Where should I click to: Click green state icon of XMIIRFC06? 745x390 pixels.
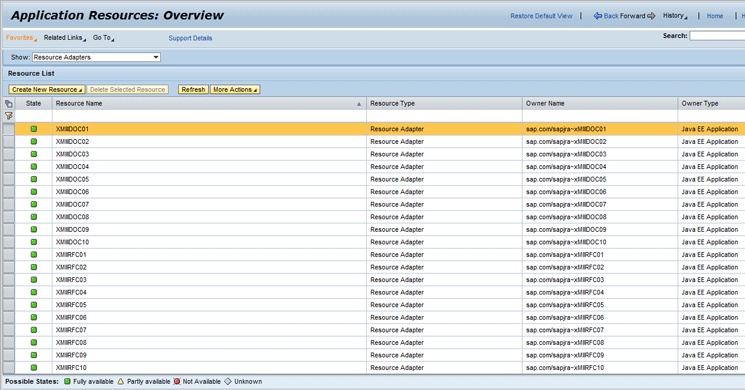click(34, 317)
